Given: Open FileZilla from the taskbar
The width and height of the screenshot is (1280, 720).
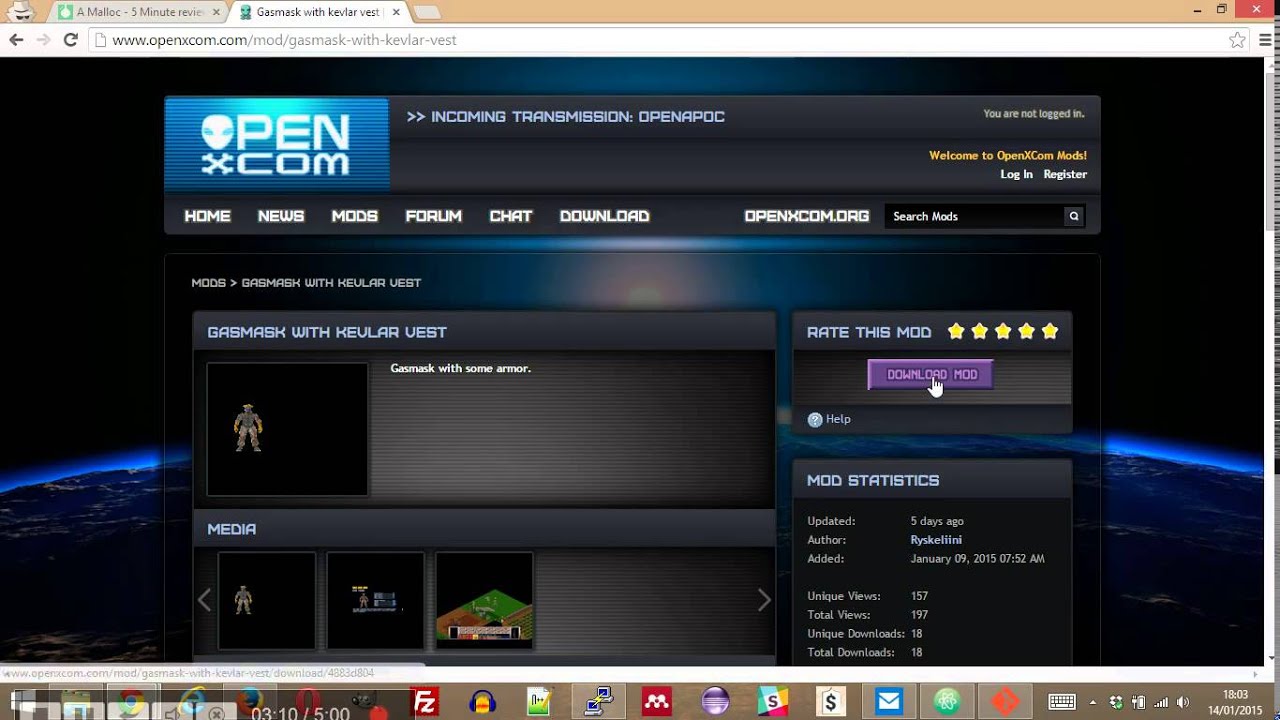Looking at the screenshot, I should (x=426, y=702).
